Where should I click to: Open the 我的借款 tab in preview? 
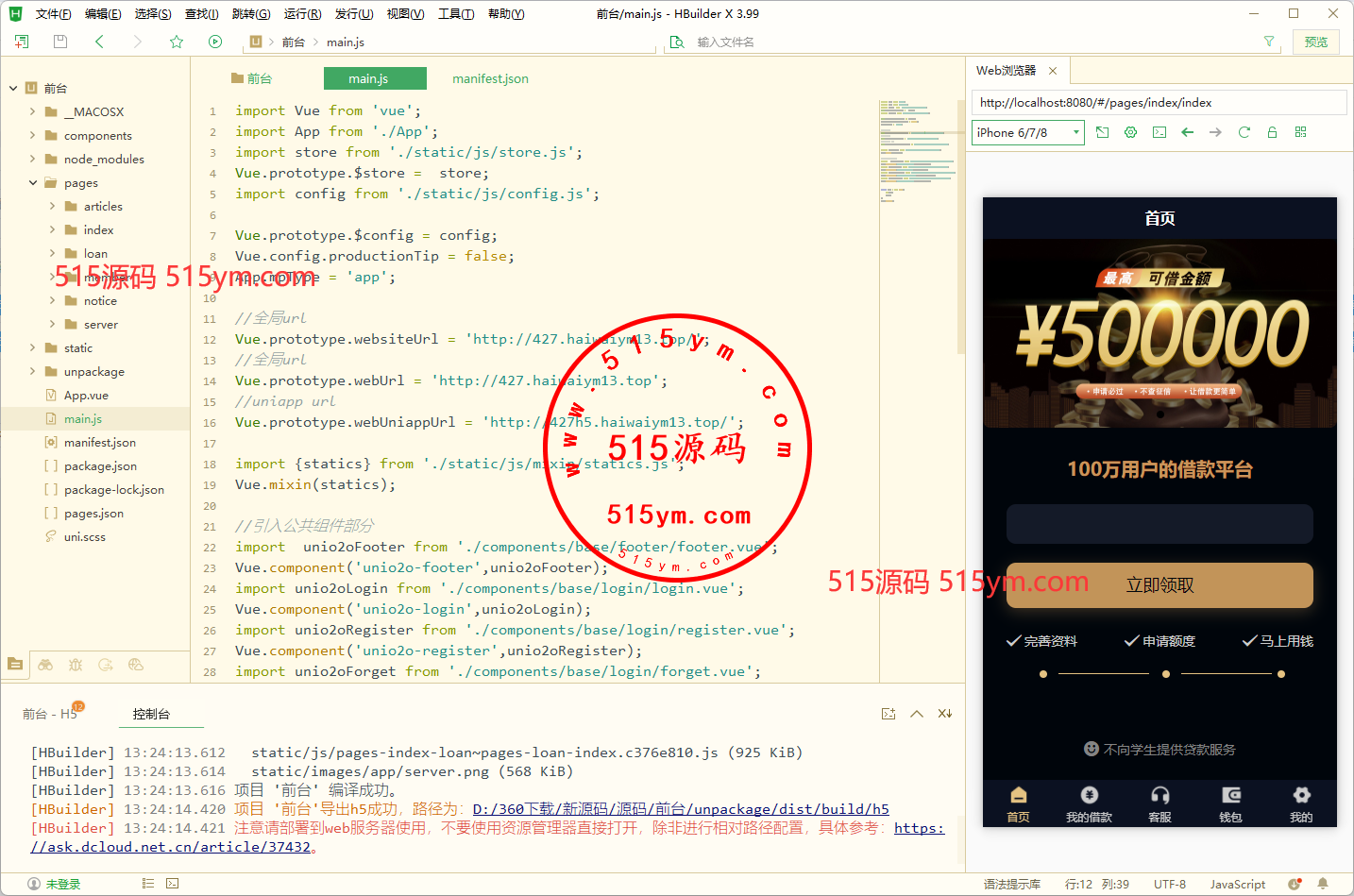(x=1089, y=804)
